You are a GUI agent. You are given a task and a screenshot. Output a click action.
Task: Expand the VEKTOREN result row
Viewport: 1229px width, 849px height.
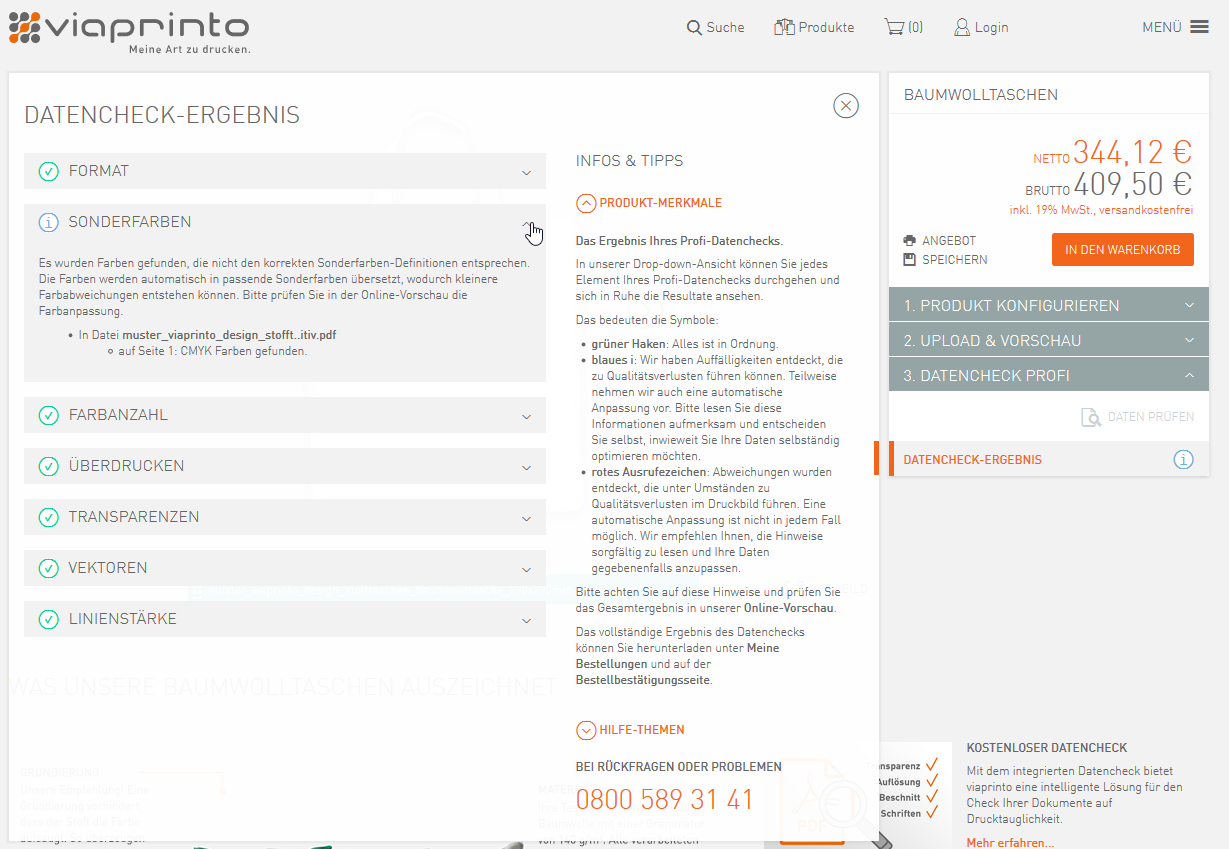pos(285,568)
